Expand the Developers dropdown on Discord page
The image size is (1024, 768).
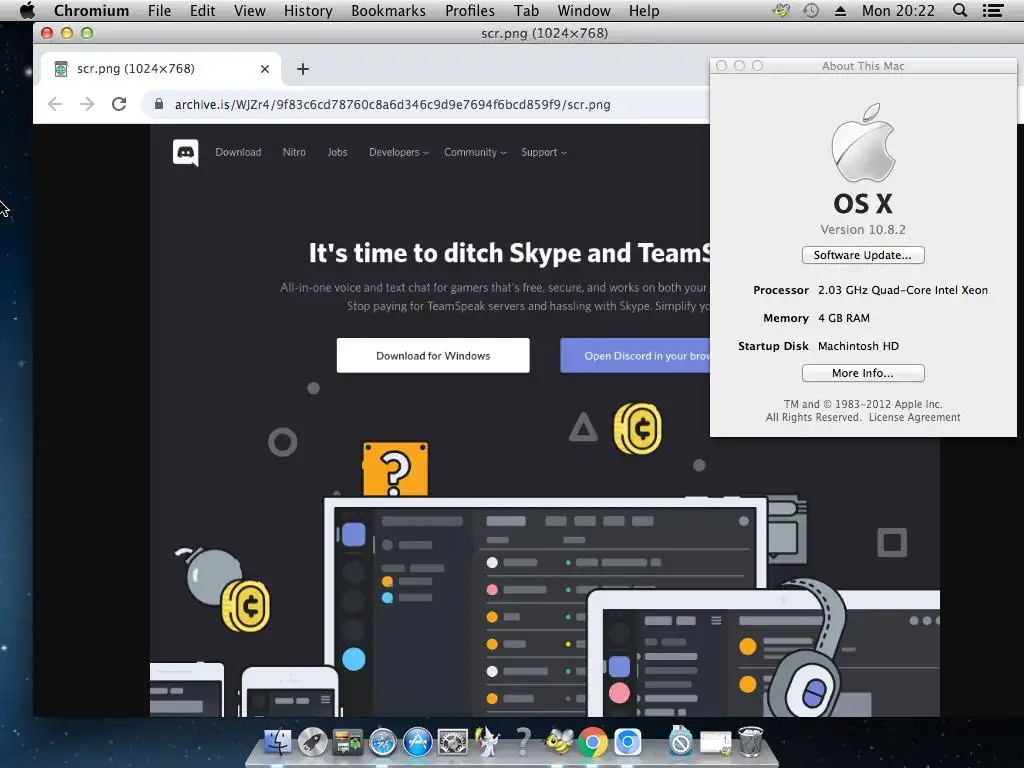[x=398, y=152]
